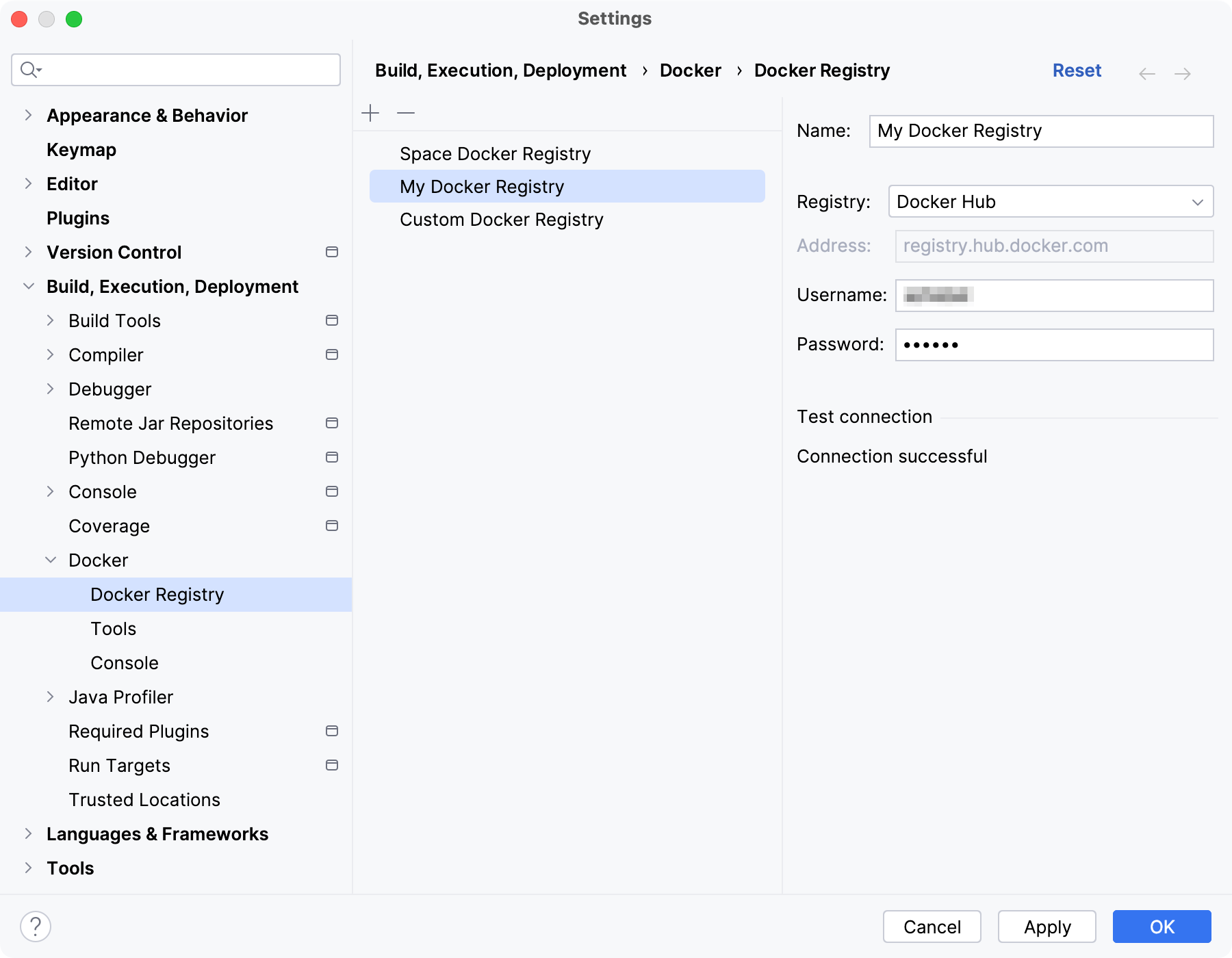Click the Reset link
The image size is (1232, 958).
1077,70
